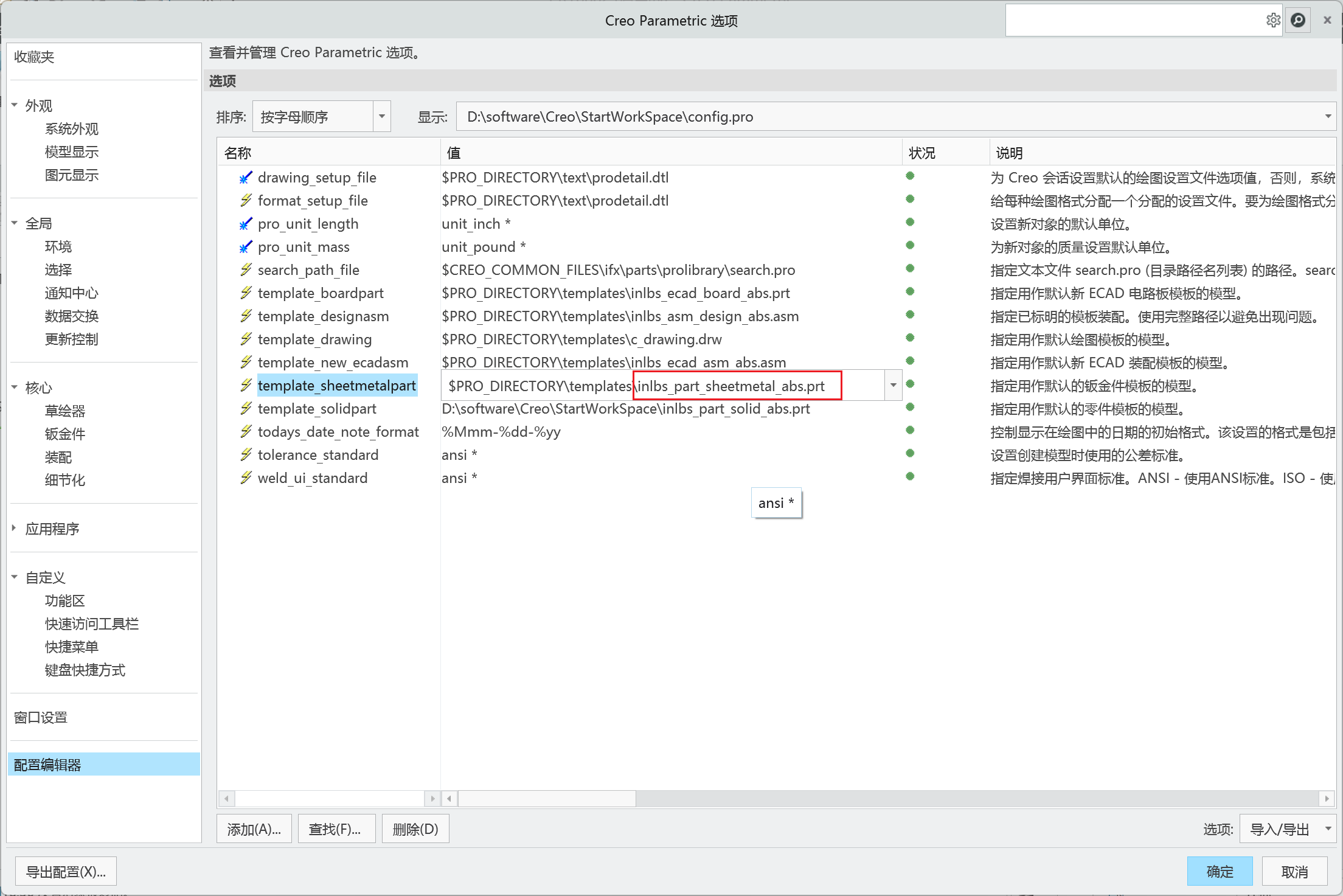Open 快速访问工具栏 in the sidebar
The image size is (1343, 896).
coord(92,624)
